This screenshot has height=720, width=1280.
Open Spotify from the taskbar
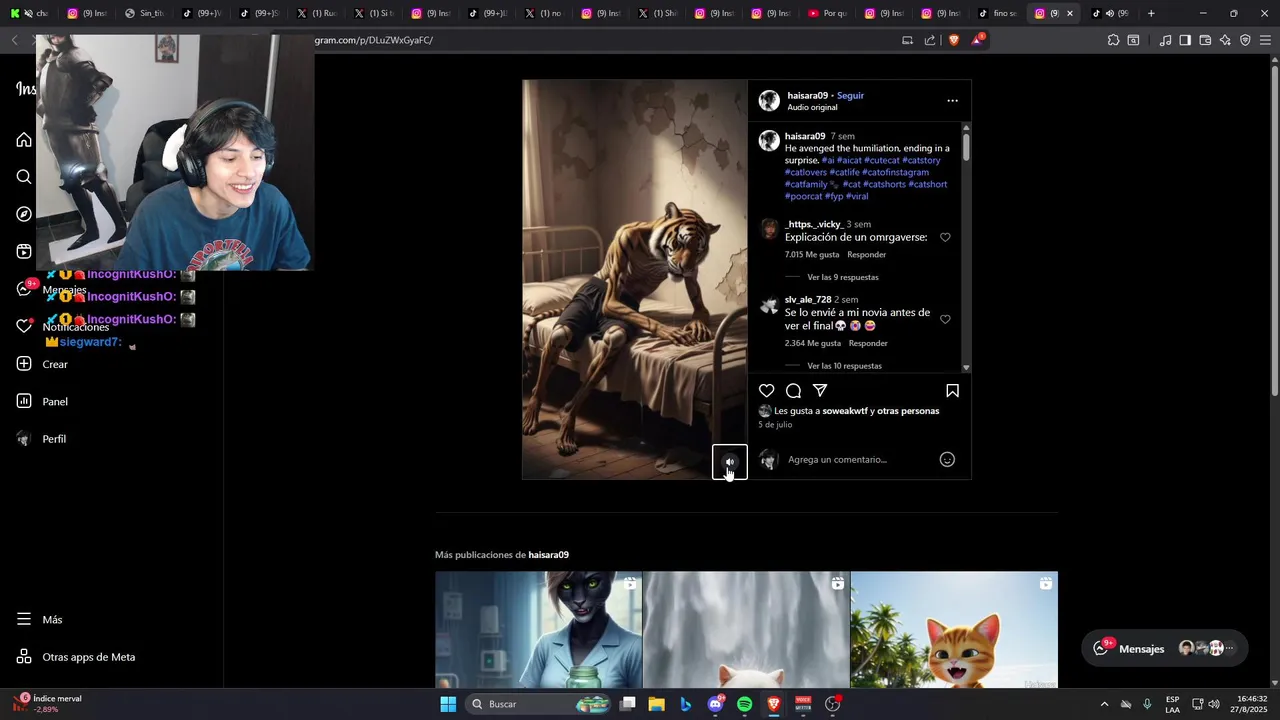point(744,704)
